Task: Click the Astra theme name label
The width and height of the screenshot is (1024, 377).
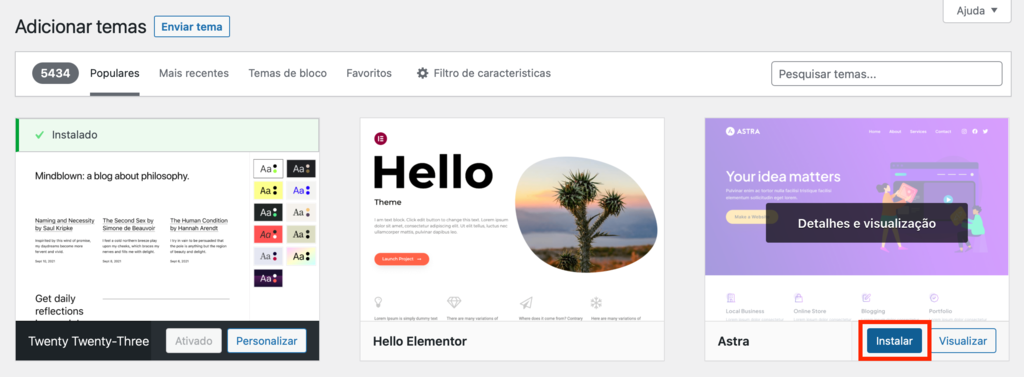Action: pyautogui.click(x=732, y=341)
